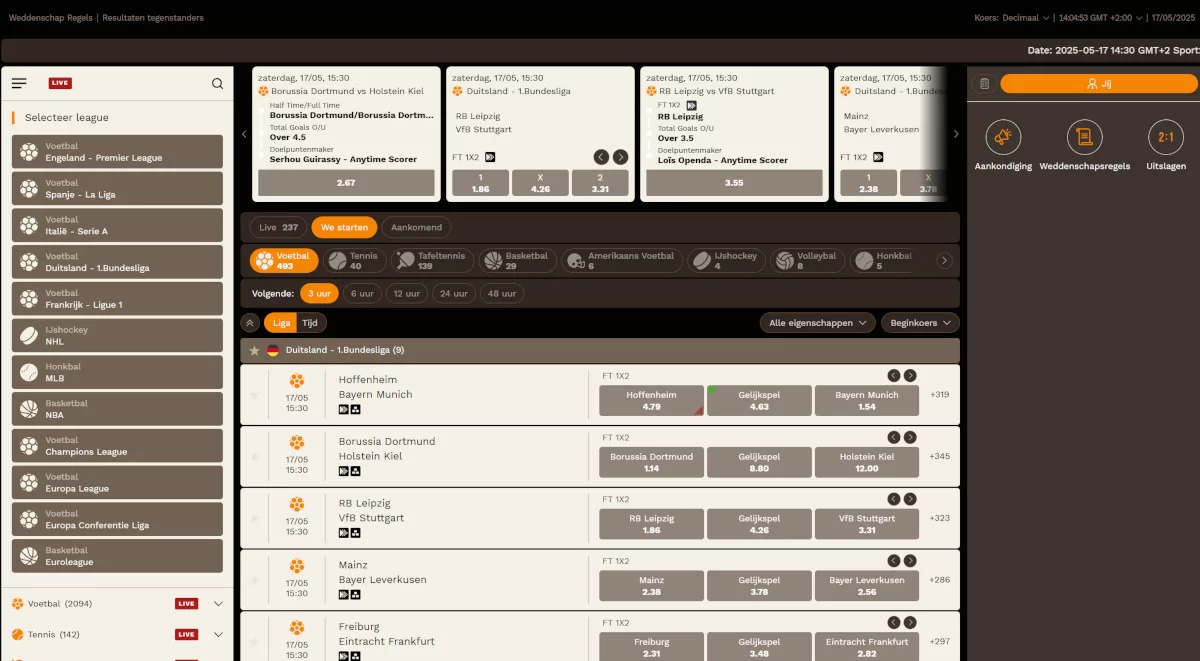Set time filter to 24 uur
Image resolution: width=1200 pixels, height=661 pixels.
tap(454, 294)
